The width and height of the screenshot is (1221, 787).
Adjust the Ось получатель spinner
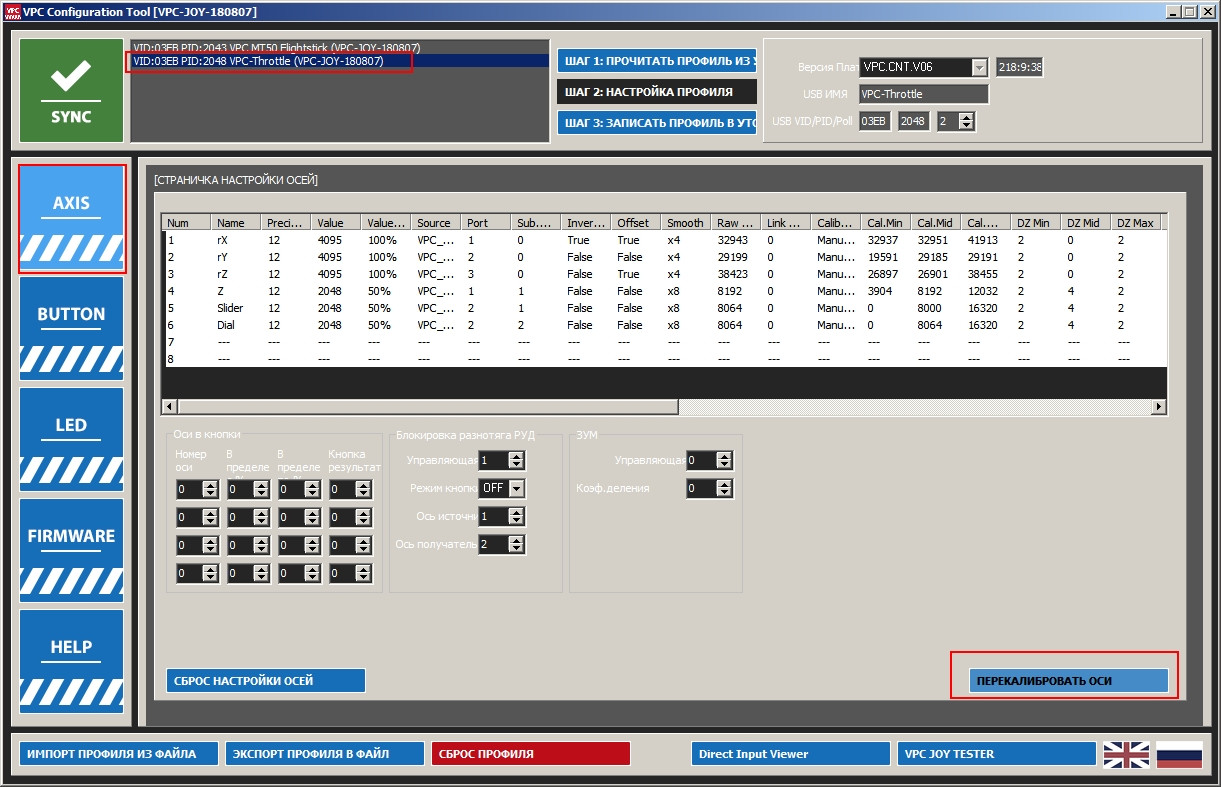coord(516,544)
